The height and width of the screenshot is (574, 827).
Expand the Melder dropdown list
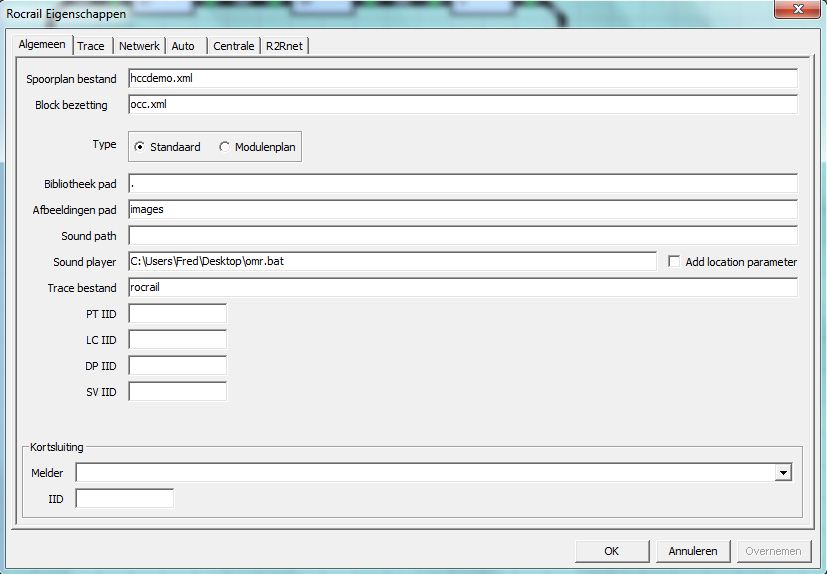point(783,473)
